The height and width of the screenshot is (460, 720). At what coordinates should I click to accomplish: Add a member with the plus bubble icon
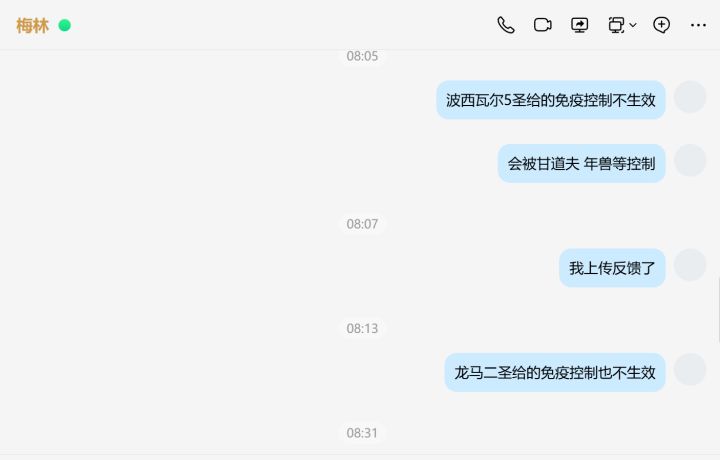point(661,25)
